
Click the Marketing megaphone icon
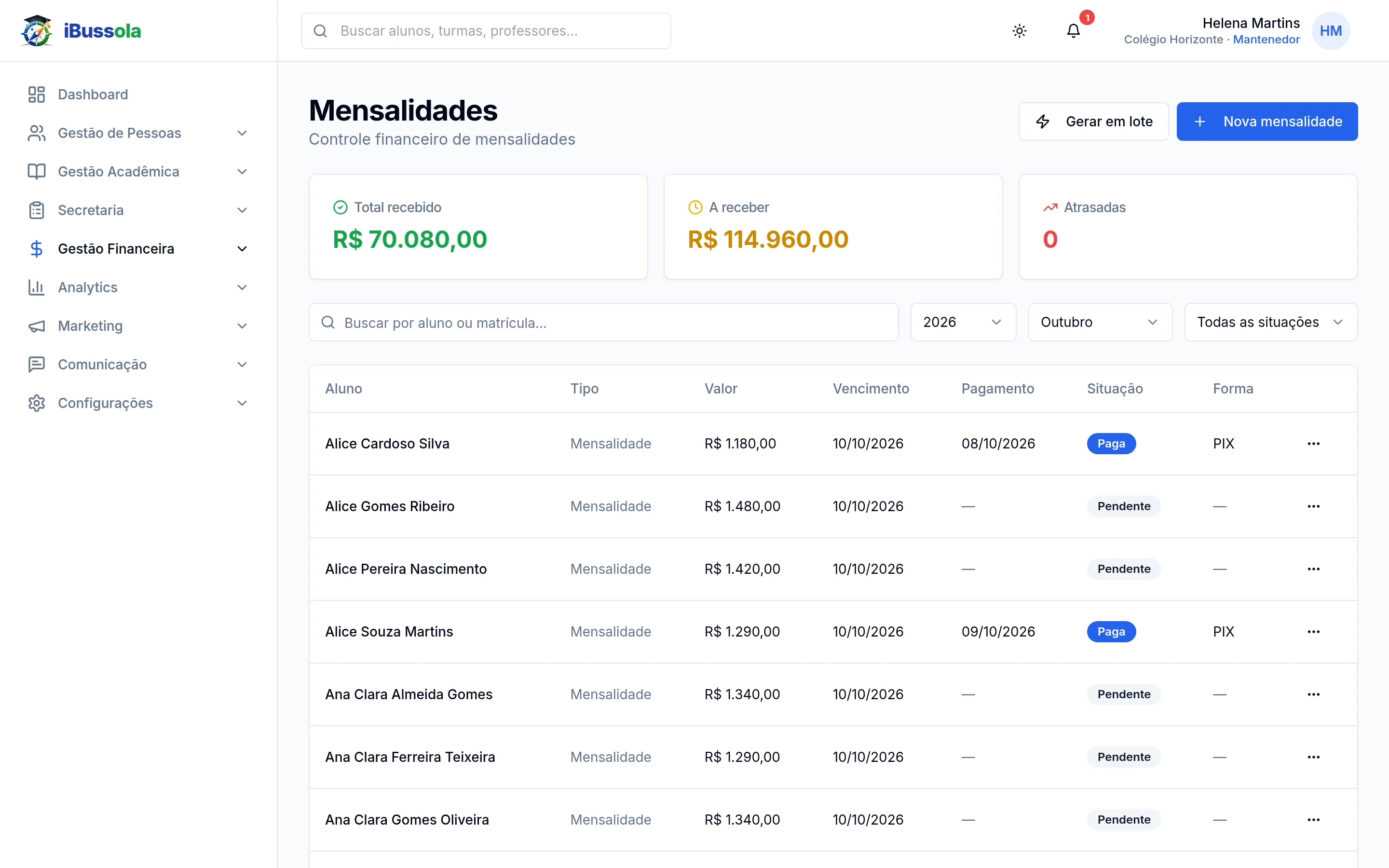[x=37, y=326]
